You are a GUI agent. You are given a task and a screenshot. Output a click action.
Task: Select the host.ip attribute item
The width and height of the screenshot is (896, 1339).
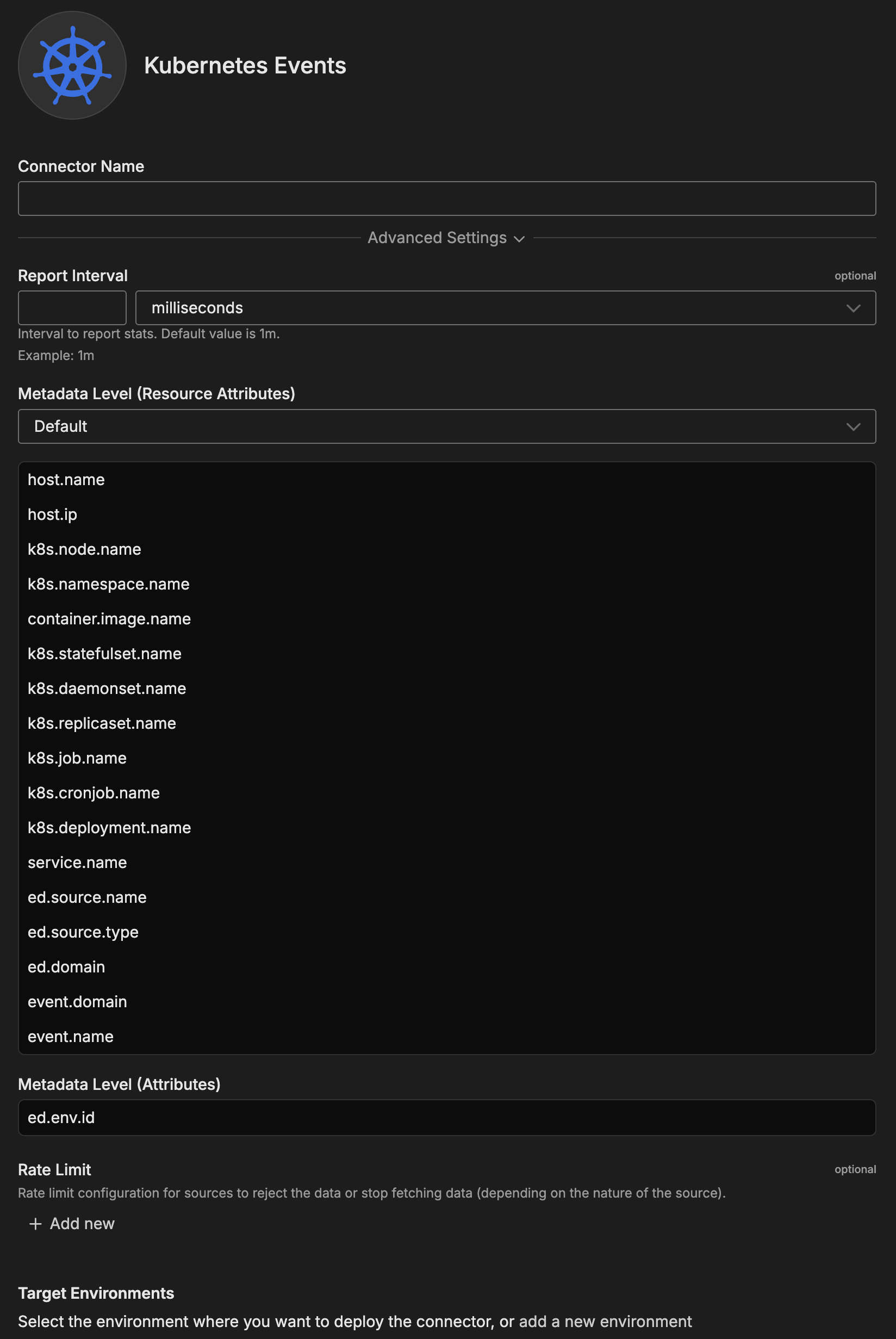(x=53, y=514)
